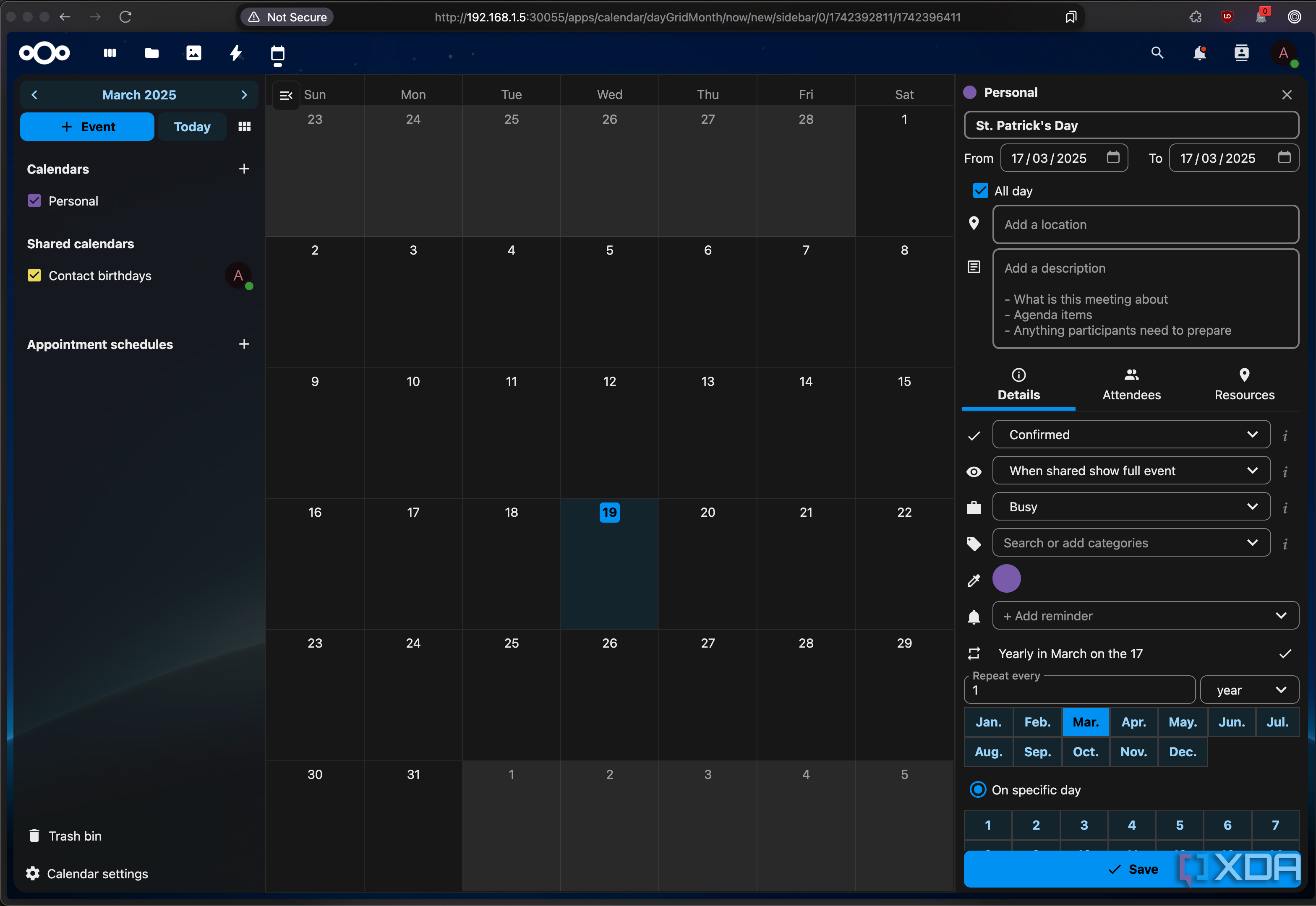
Task: Click the Add a location field
Action: [1145, 224]
